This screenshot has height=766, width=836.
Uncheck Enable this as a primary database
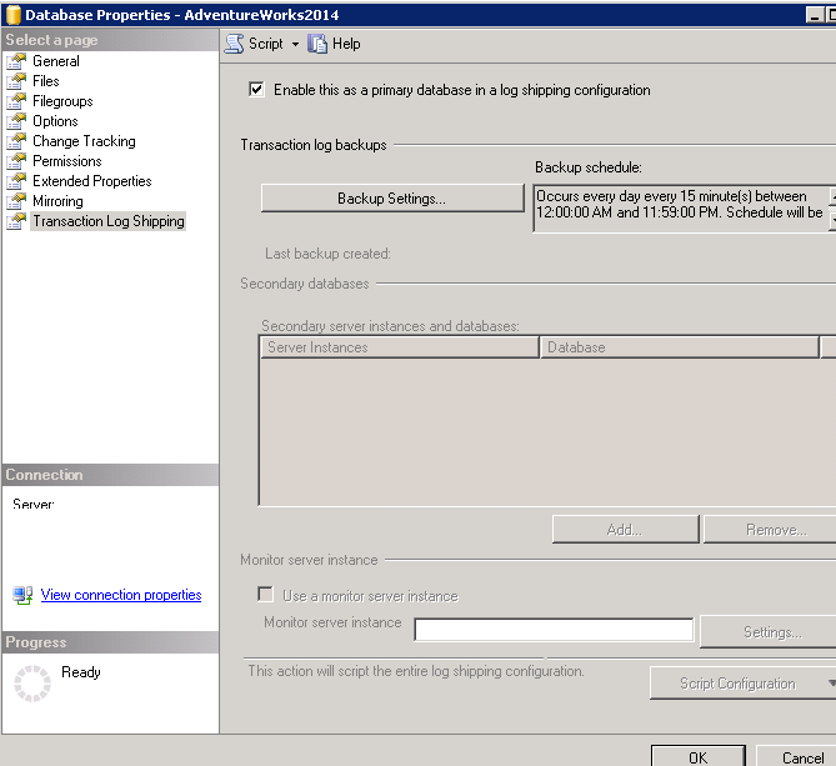[x=256, y=89]
